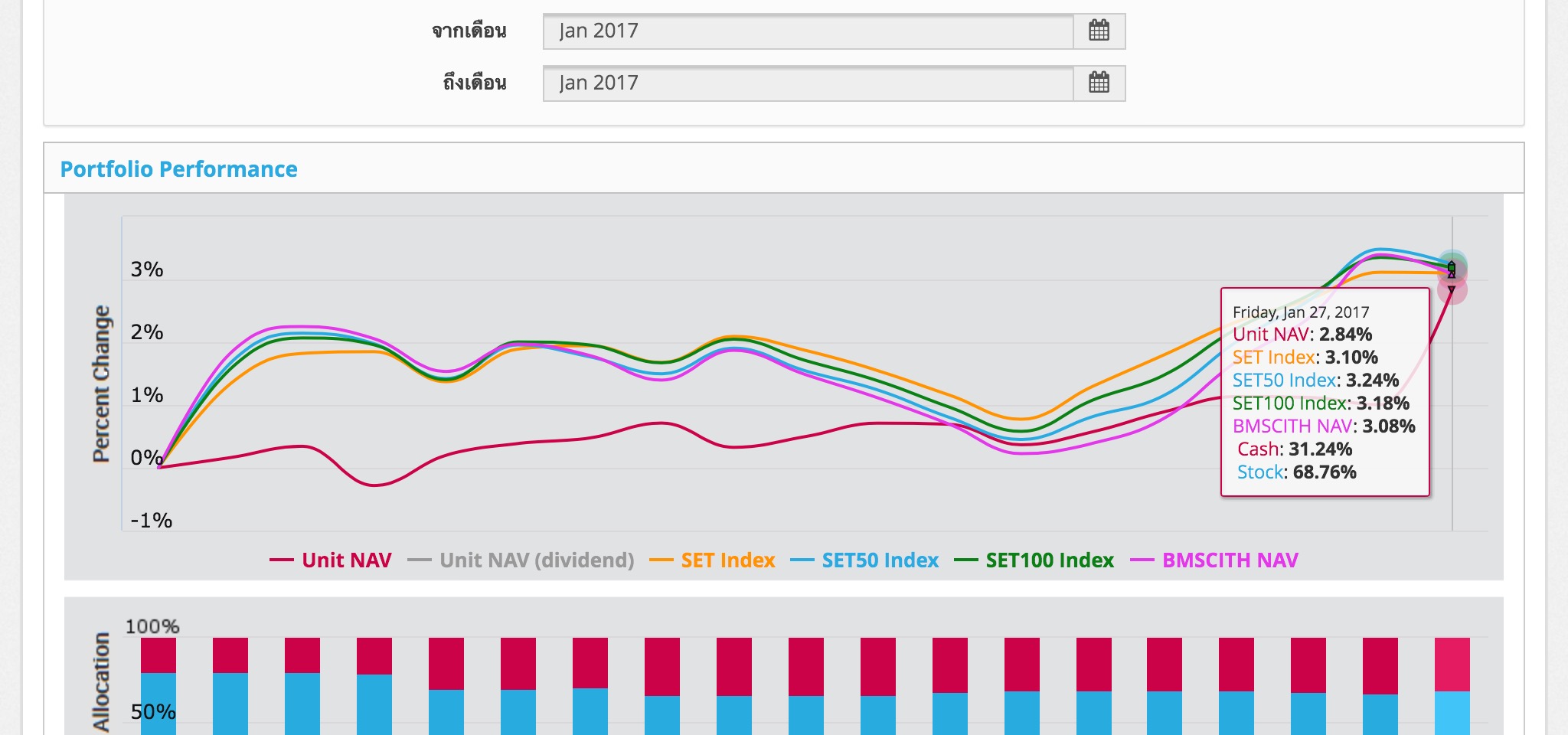Toggle Unit NAV series in legend
The height and width of the screenshot is (735, 1568).
click(x=331, y=560)
